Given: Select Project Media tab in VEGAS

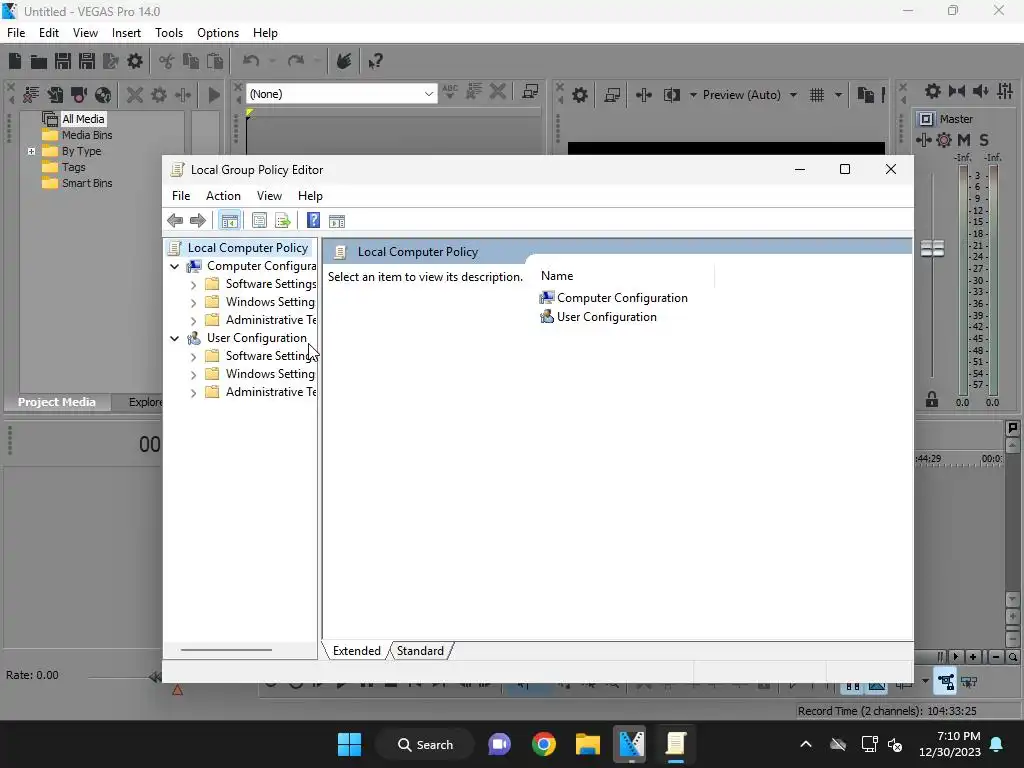Looking at the screenshot, I should pyautogui.click(x=57, y=402).
